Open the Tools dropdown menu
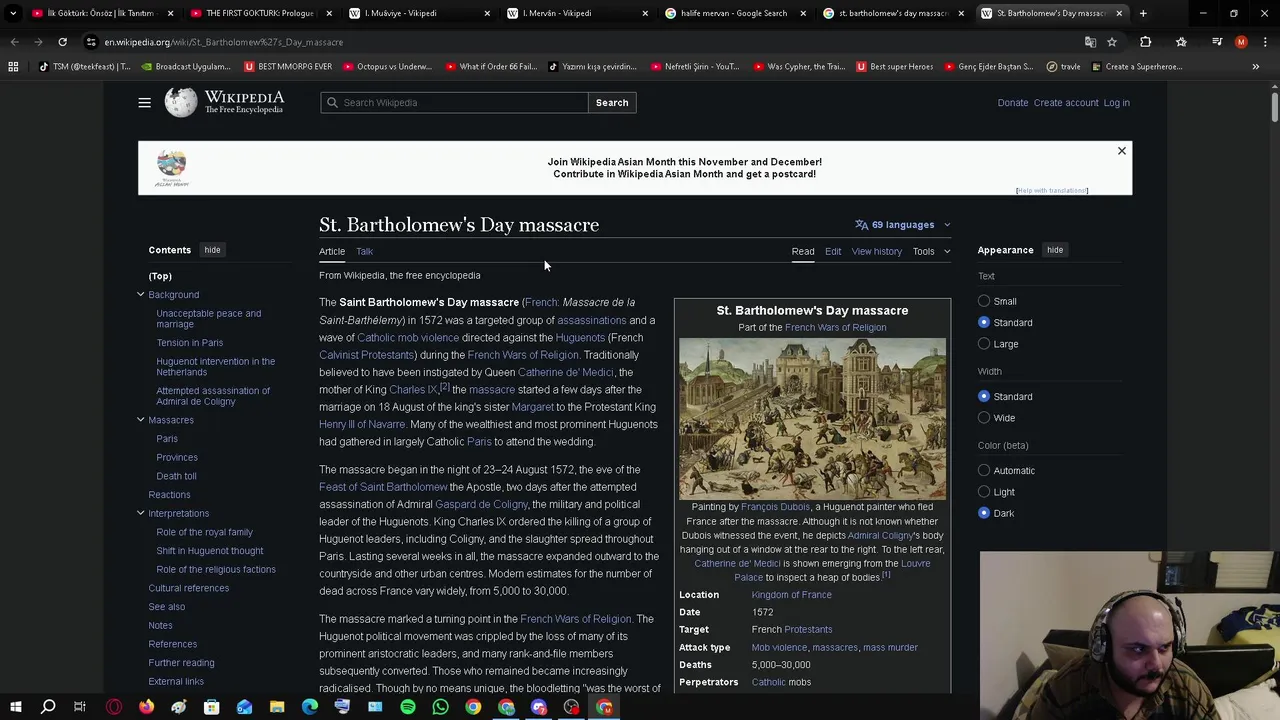Image resolution: width=1280 pixels, height=720 pixels. coord(930,251)
